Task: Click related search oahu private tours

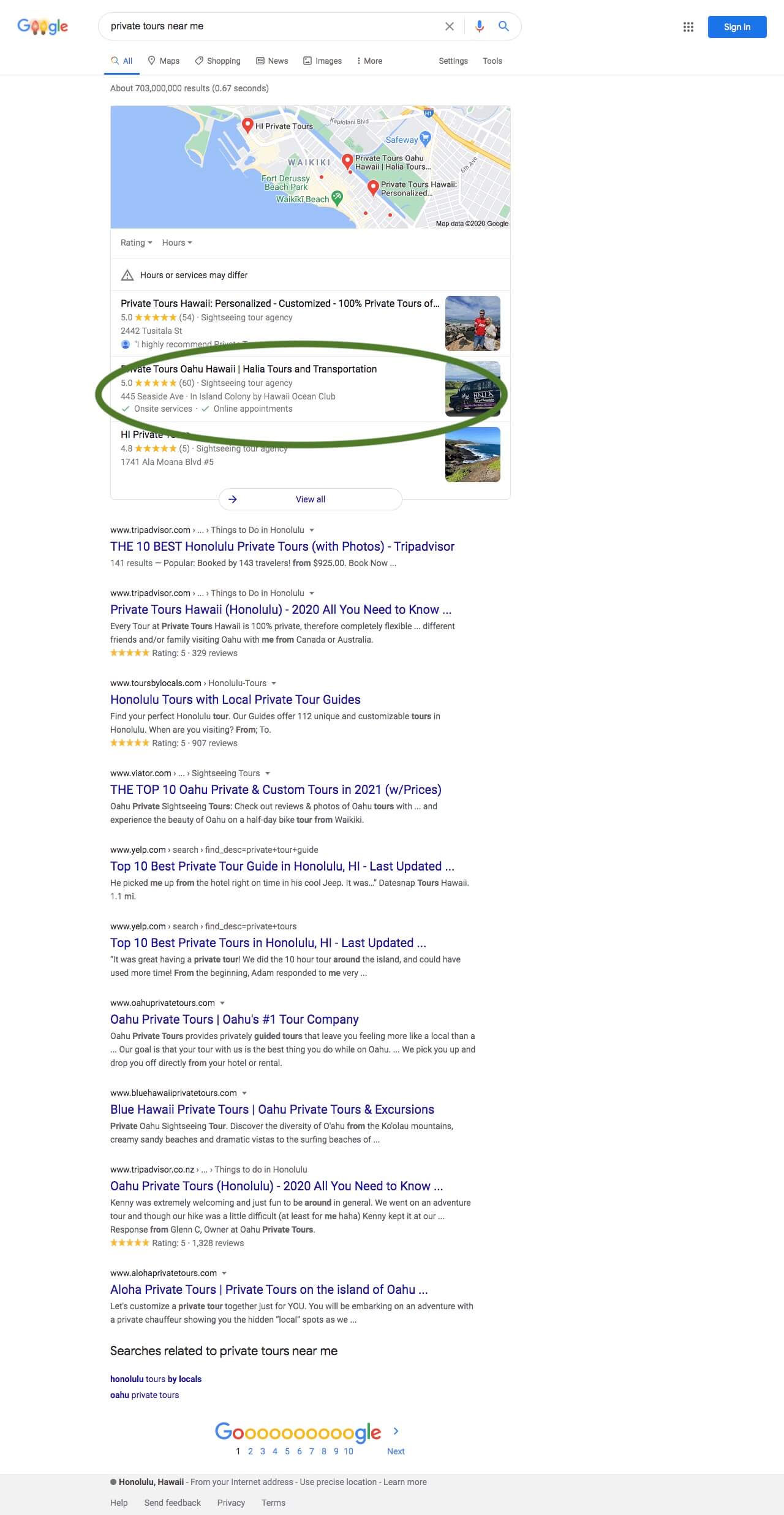Action: pos(145,1395)
